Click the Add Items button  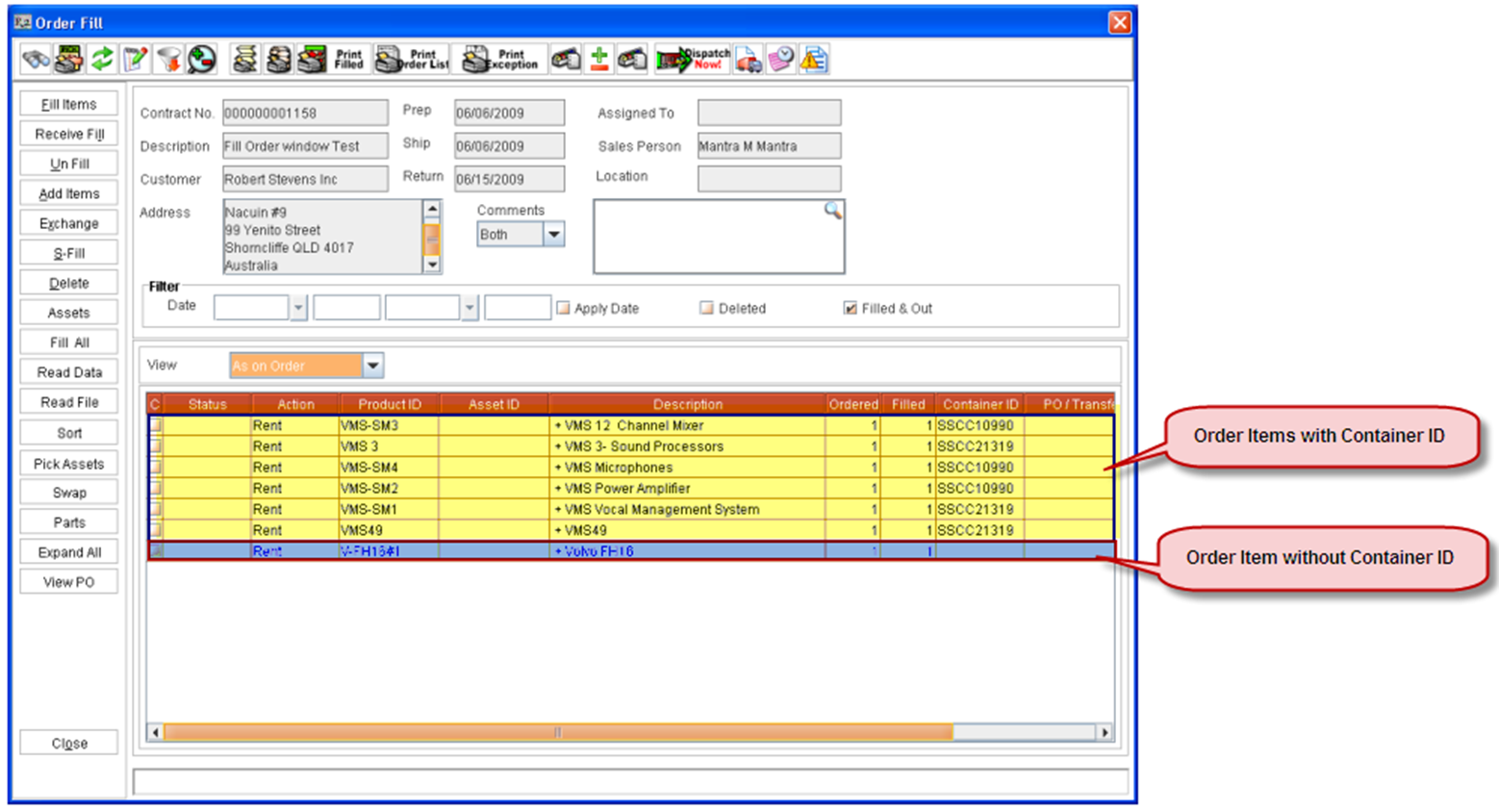pos(69,193)
